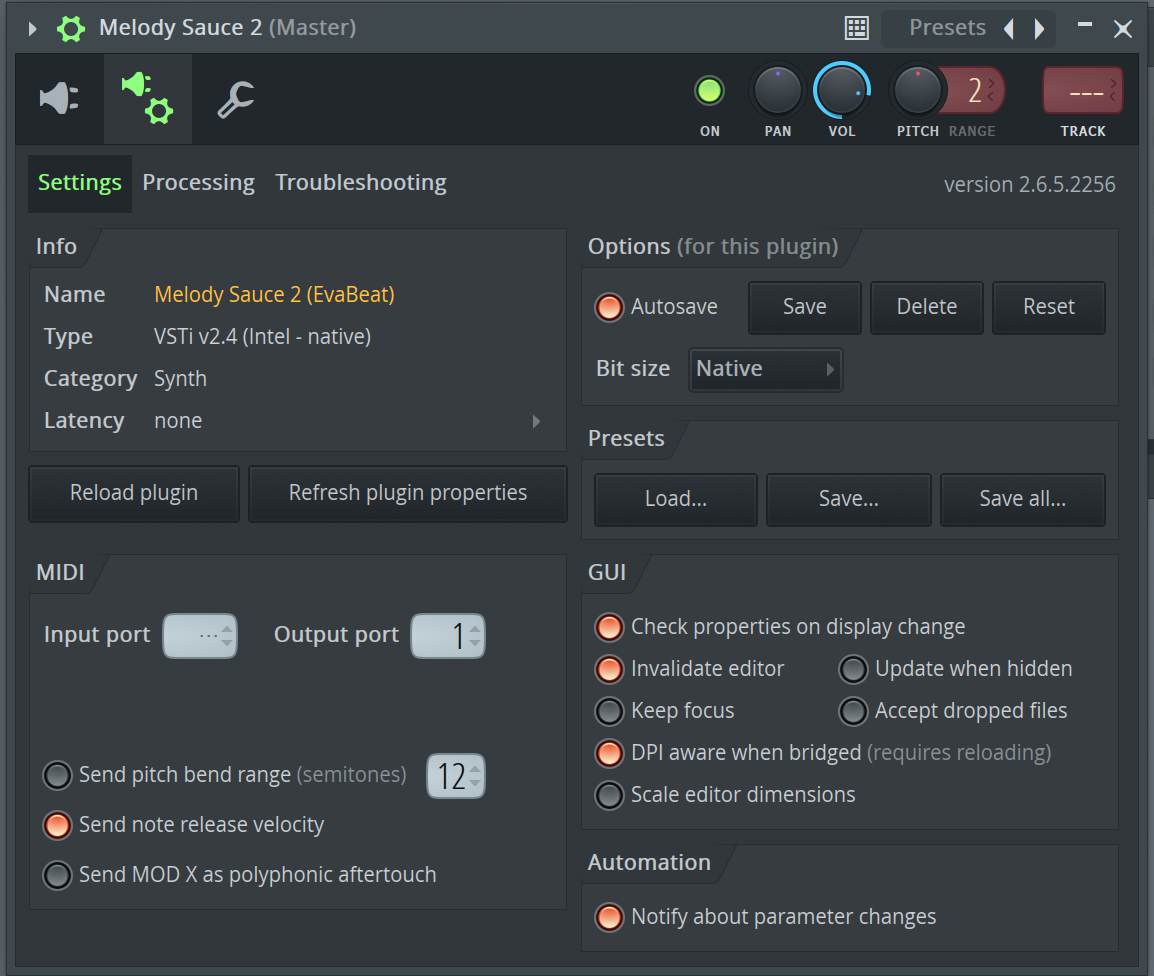Click the Options Save button
Screen dimensions: 1154x976
(x=804, y=307)
